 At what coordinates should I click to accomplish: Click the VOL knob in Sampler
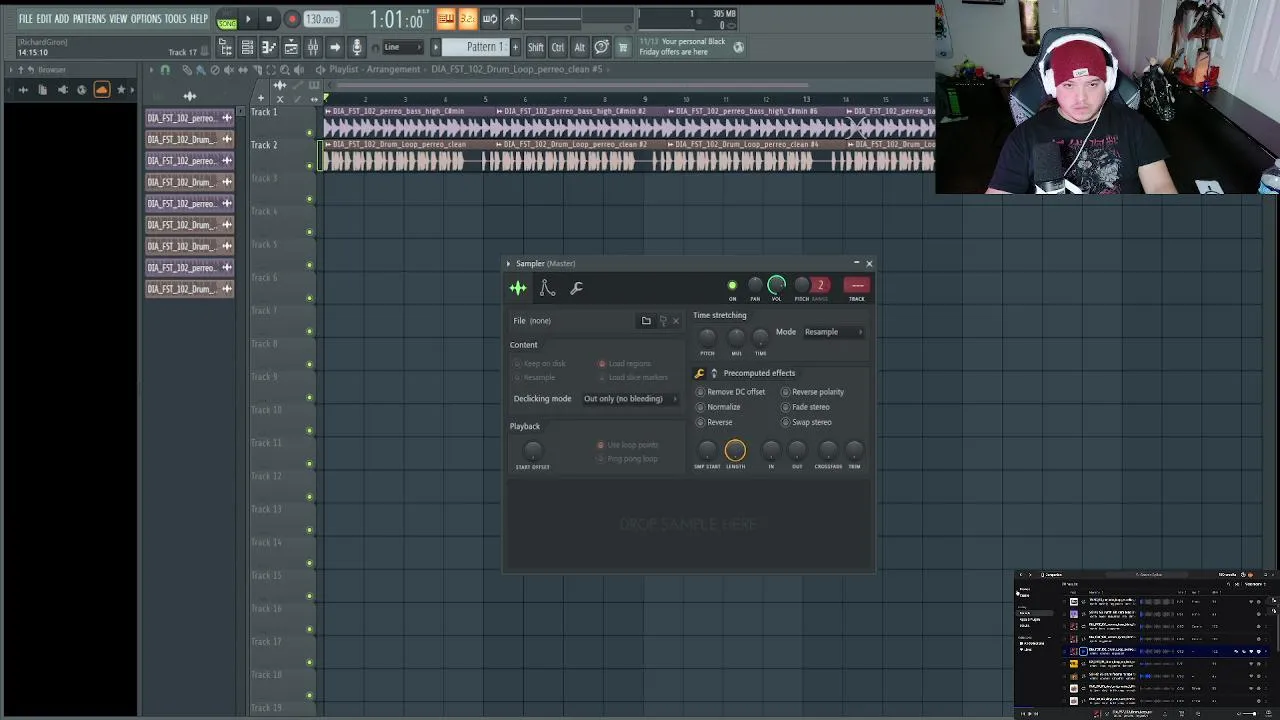point(776,286)
